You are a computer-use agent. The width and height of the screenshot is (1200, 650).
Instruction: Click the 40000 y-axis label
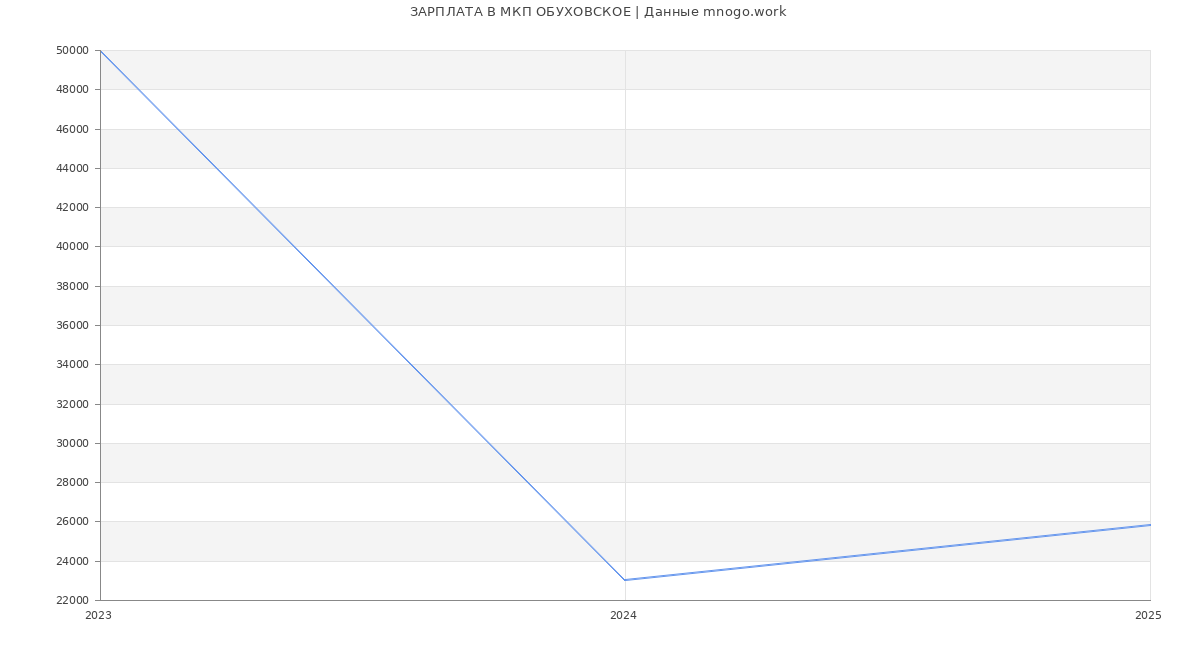(74, 247)
